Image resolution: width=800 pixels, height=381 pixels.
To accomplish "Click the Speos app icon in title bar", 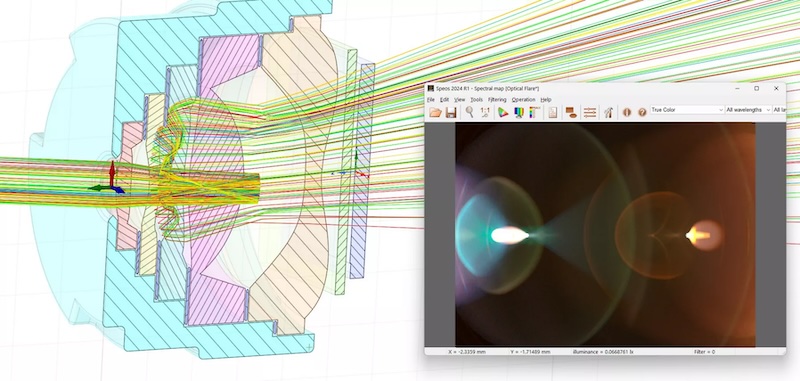I will click(431, 88).
